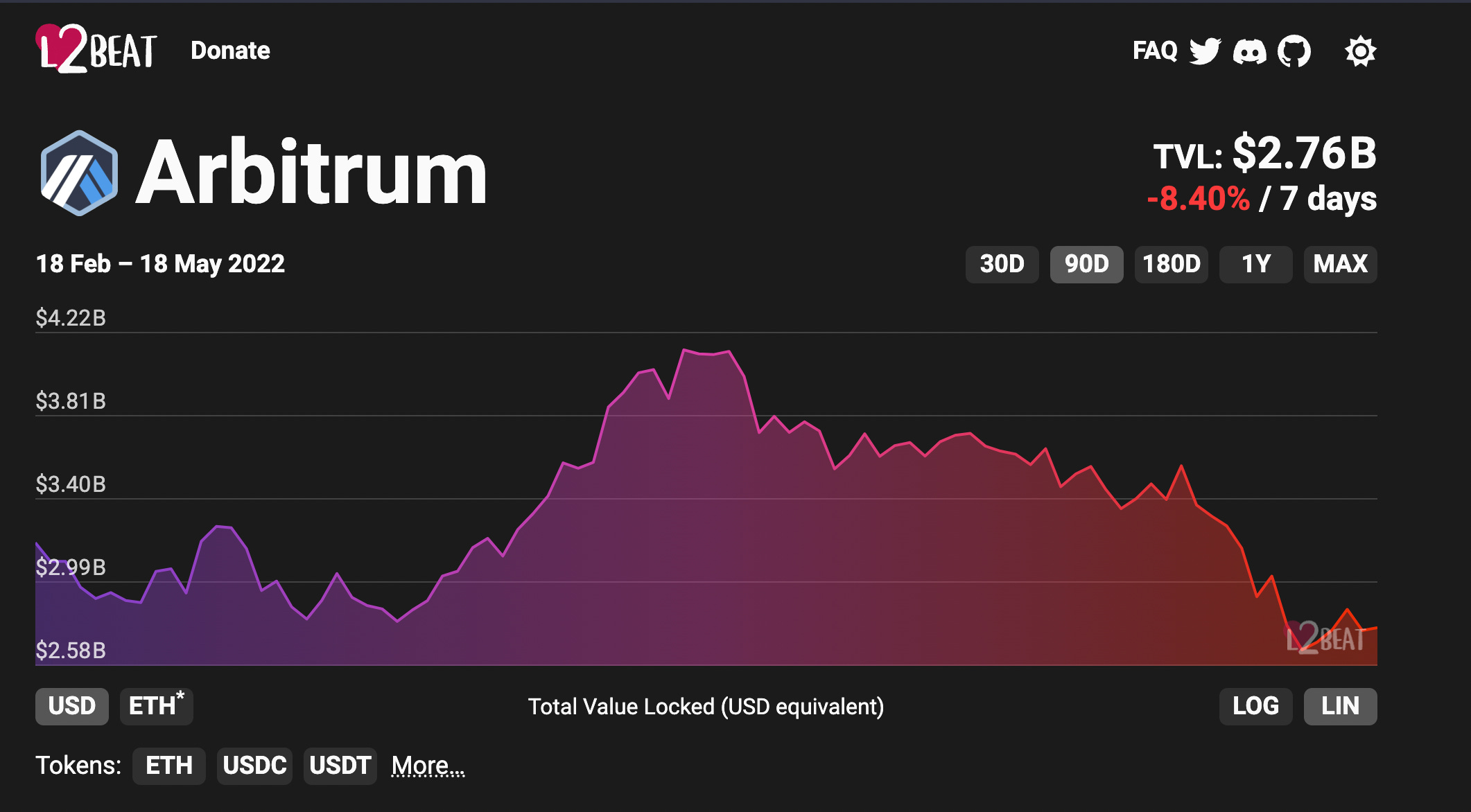This screenshot has height=812, width=1471.
Task: Choose the 1Y time range
Action: coord(1255,264)
